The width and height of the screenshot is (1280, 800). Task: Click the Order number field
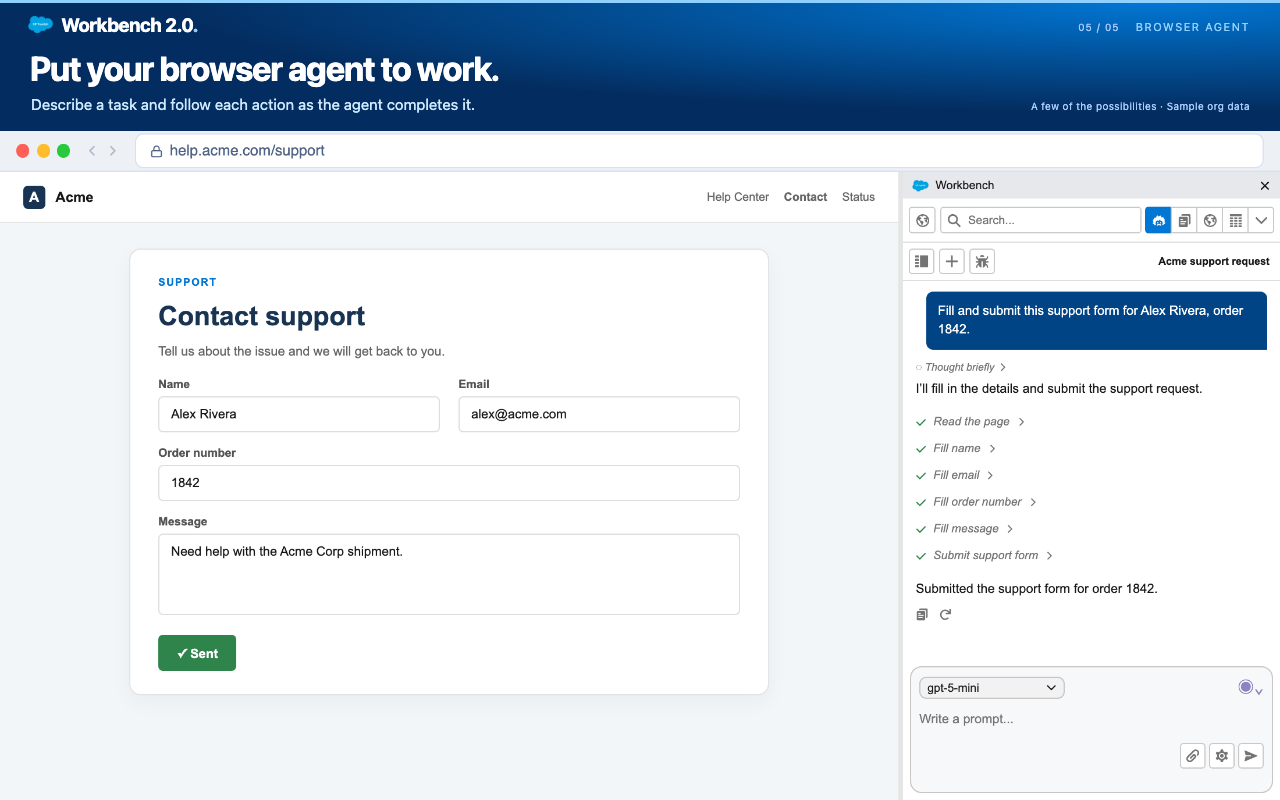point(449,483)
